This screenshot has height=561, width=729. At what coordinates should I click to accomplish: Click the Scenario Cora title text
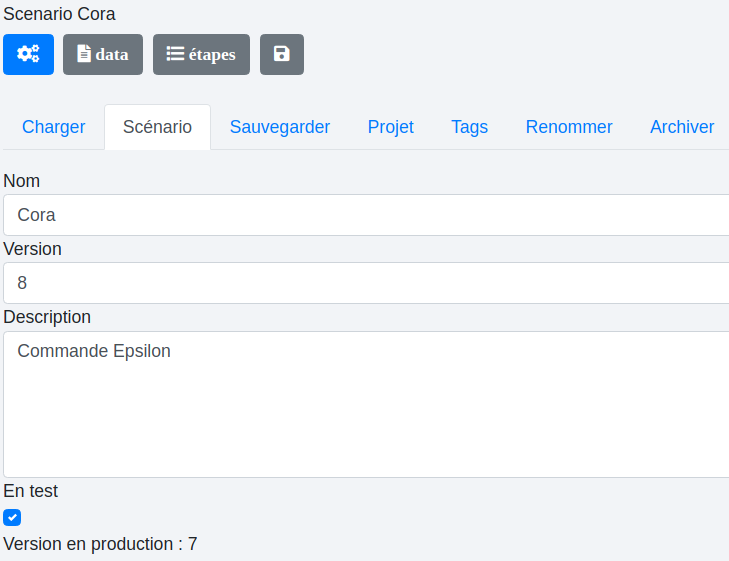[x=59, y=14]
